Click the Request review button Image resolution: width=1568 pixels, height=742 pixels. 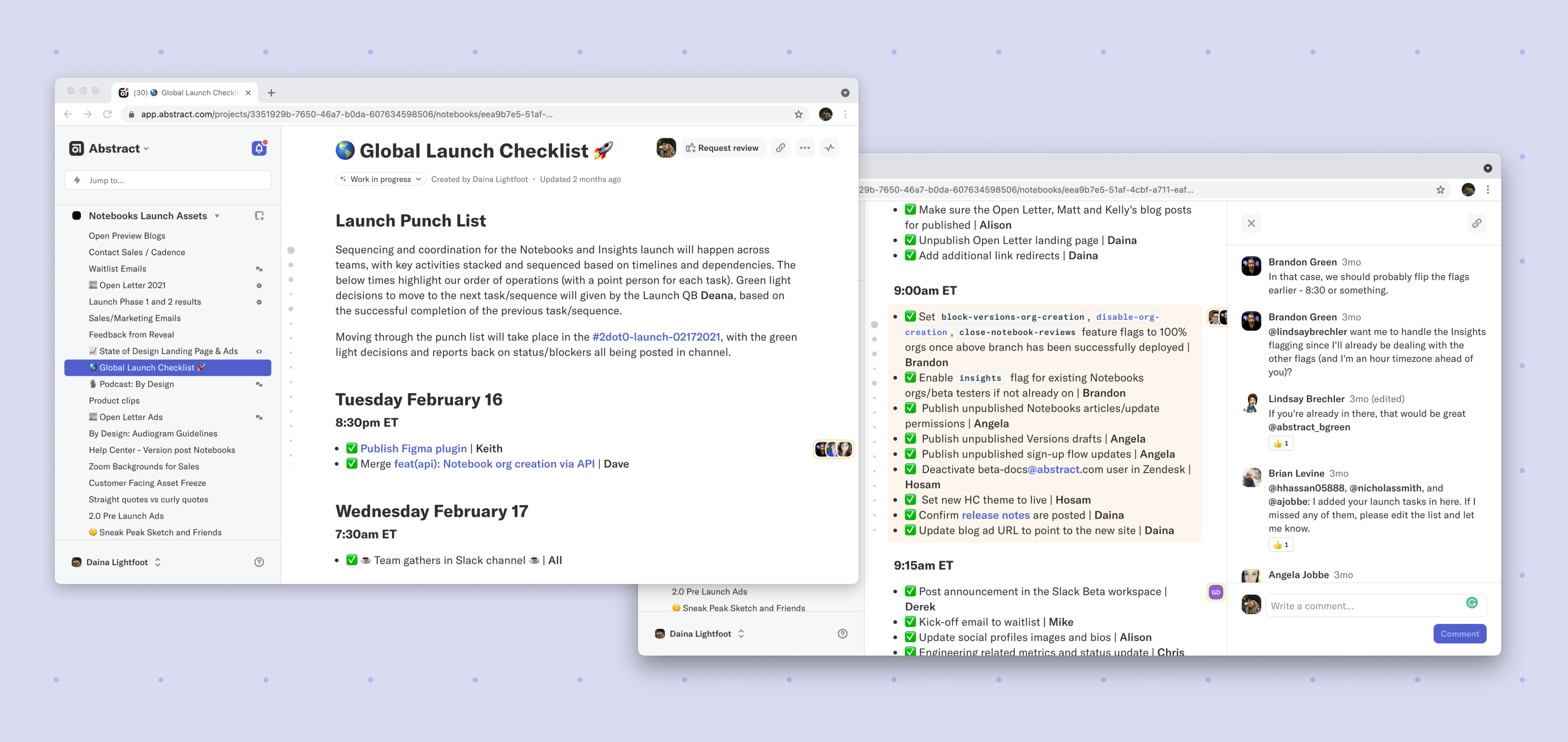pos(723,148)
